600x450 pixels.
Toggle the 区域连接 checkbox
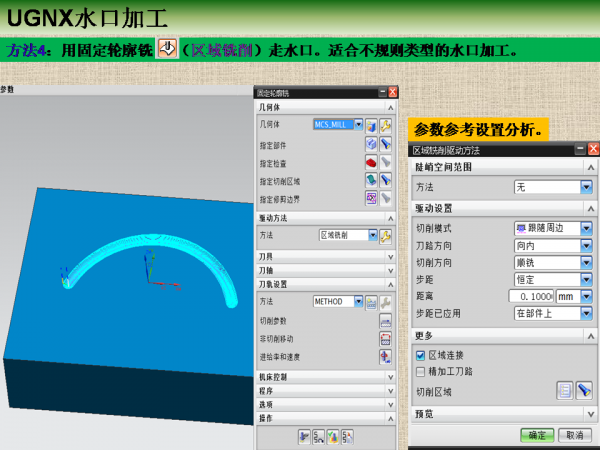[x=420, y=355]
